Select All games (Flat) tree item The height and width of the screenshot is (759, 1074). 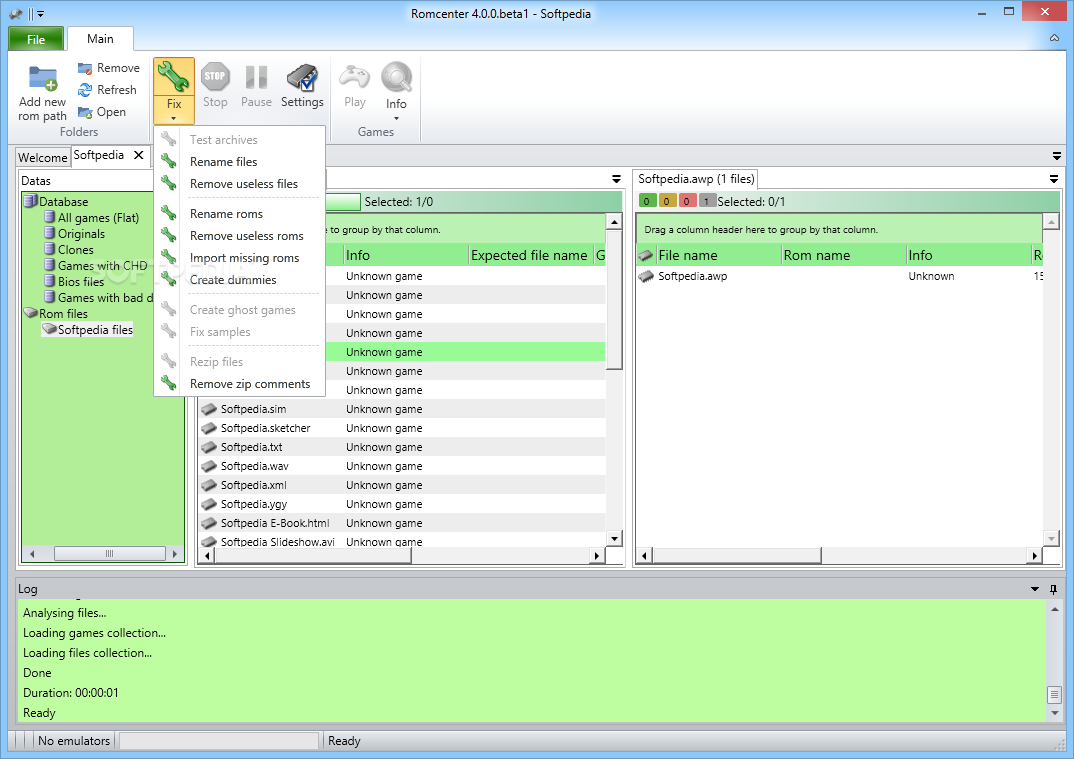[x=98, y=218]
